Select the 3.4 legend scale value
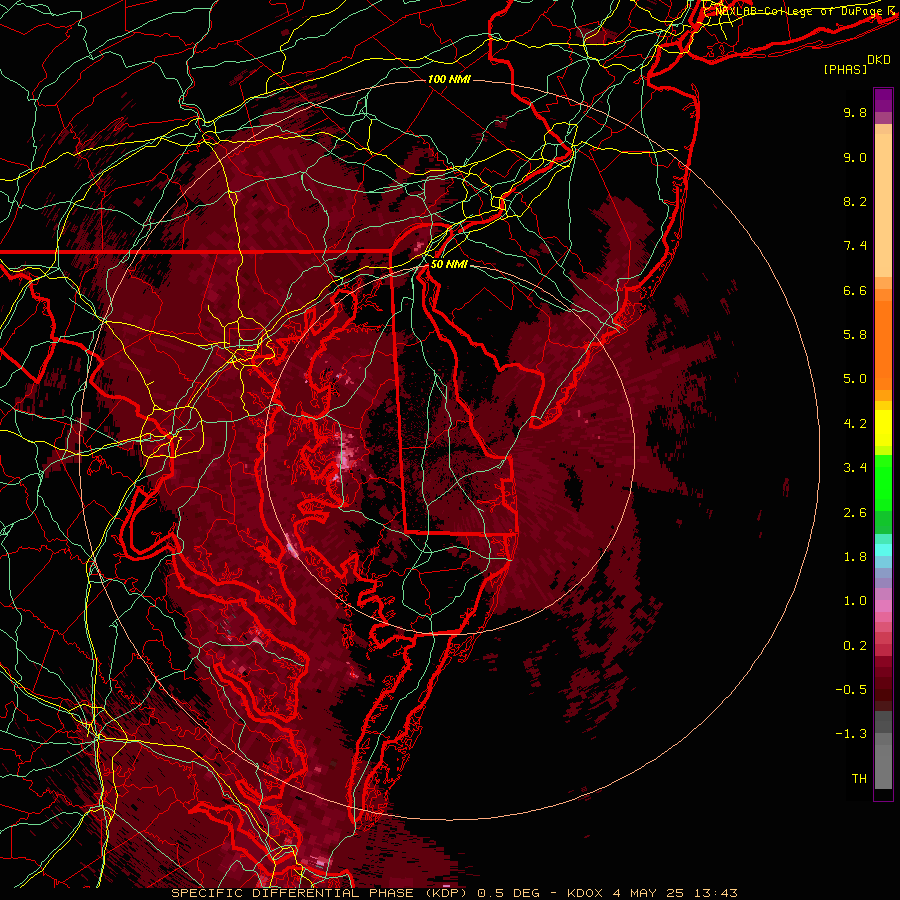This screenshot has width=900, height=900. (855, 468)
